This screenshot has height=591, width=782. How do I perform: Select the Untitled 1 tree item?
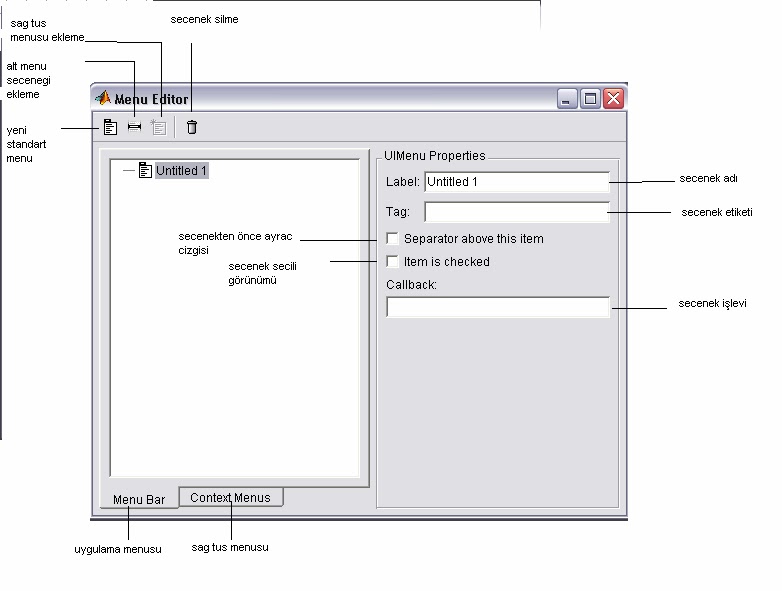(182, 171)
